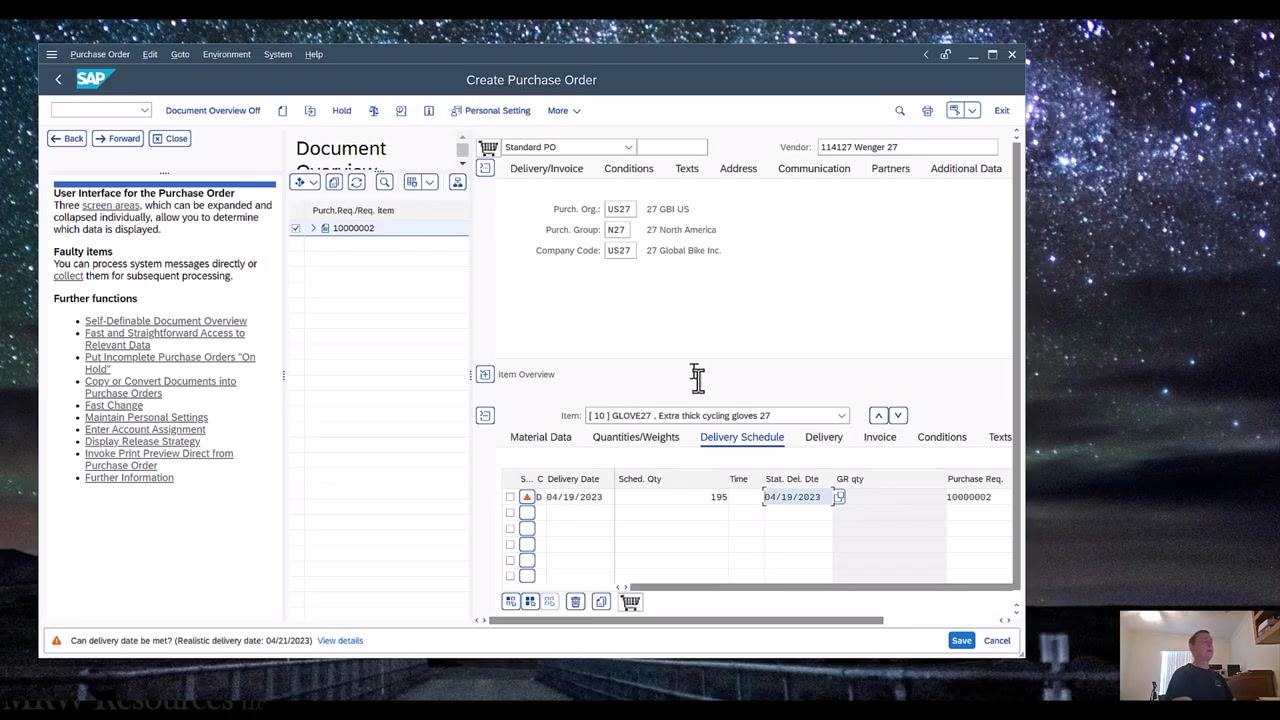Click select all icon below schedule table
Viewport: 1280px width, 720px height.
530,601
